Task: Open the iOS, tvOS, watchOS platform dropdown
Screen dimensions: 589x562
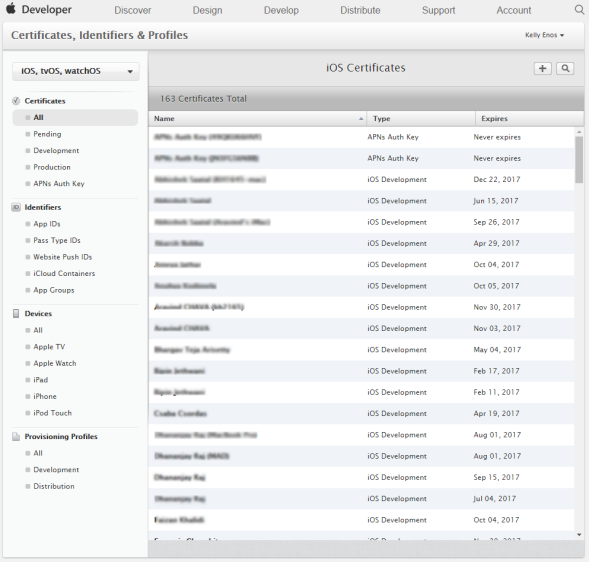Action: [76, 71]
